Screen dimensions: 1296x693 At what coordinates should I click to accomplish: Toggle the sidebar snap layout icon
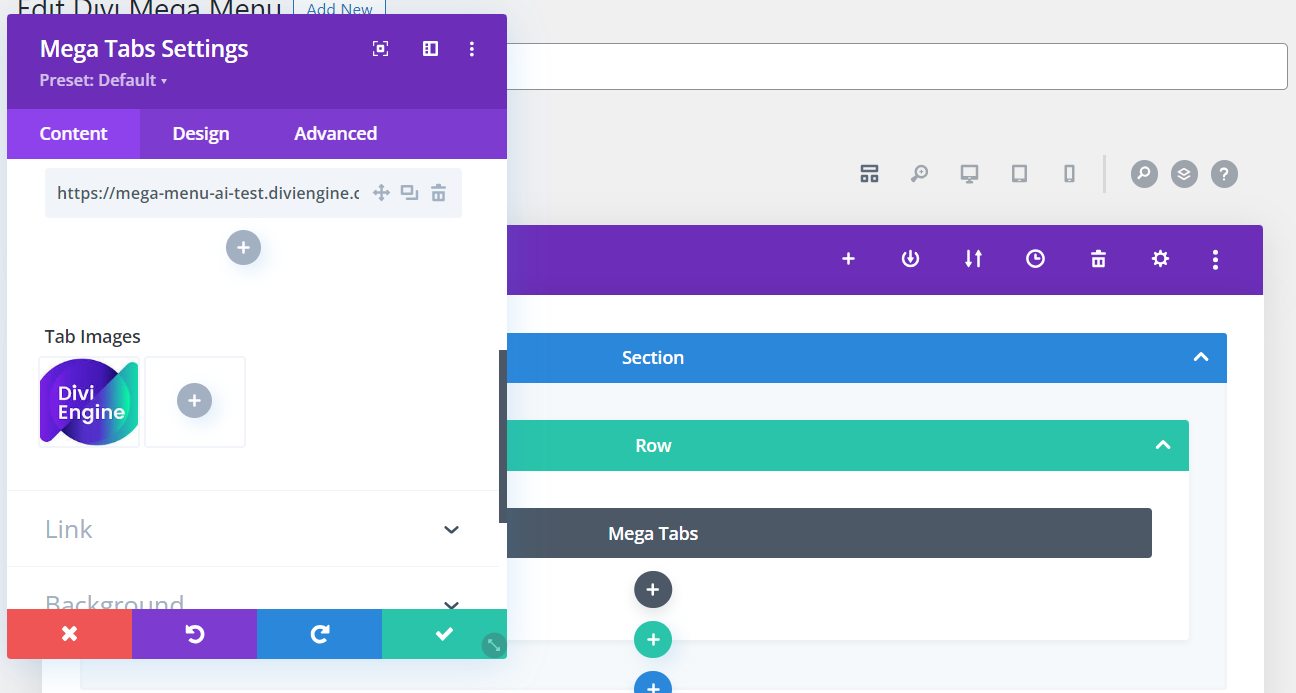tap(430, 49)
